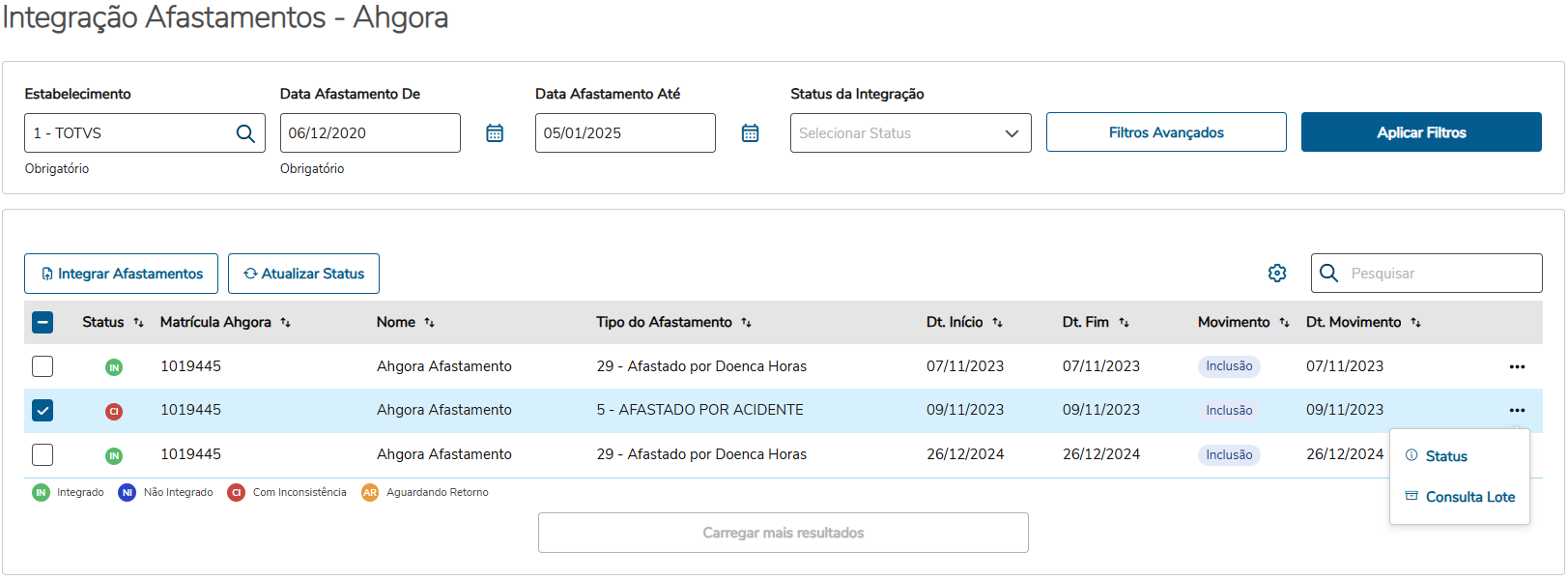Sort table by Dt. Início column

997,323
